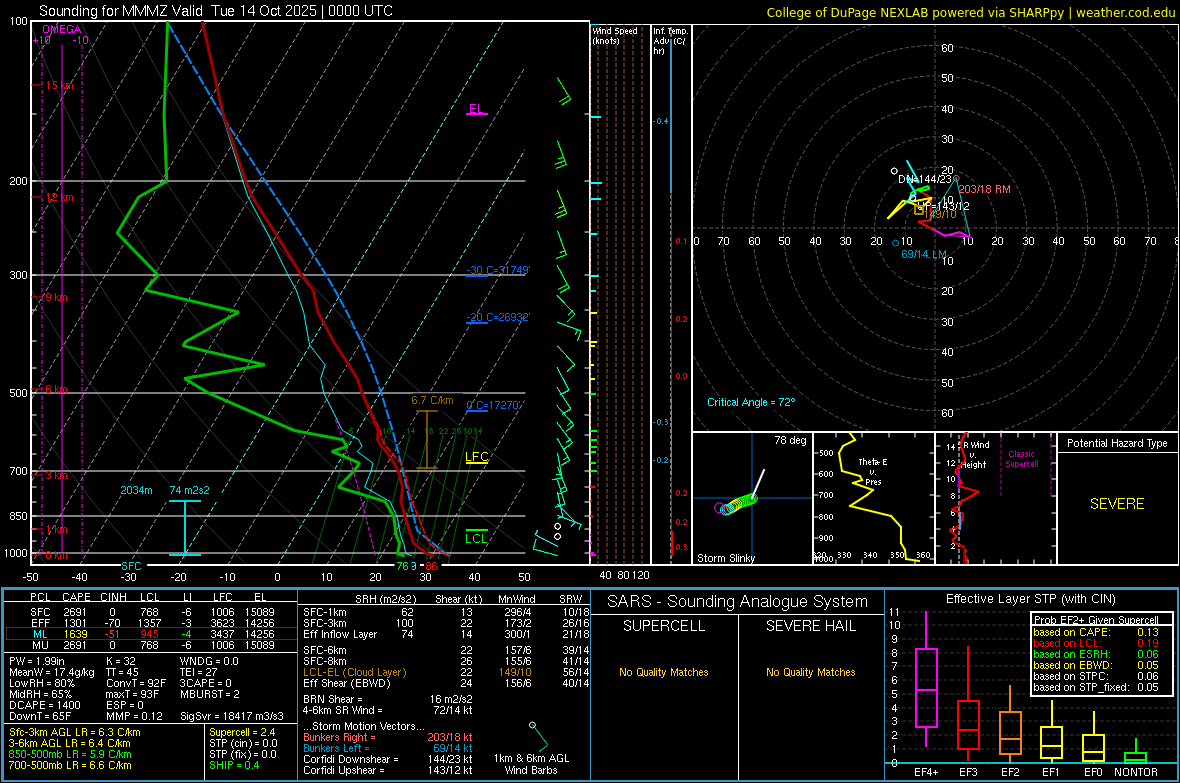Click the 'Corfidi Downshear =' row
The width and height of the screenshot is (1180, 783).
coord(388,759)
